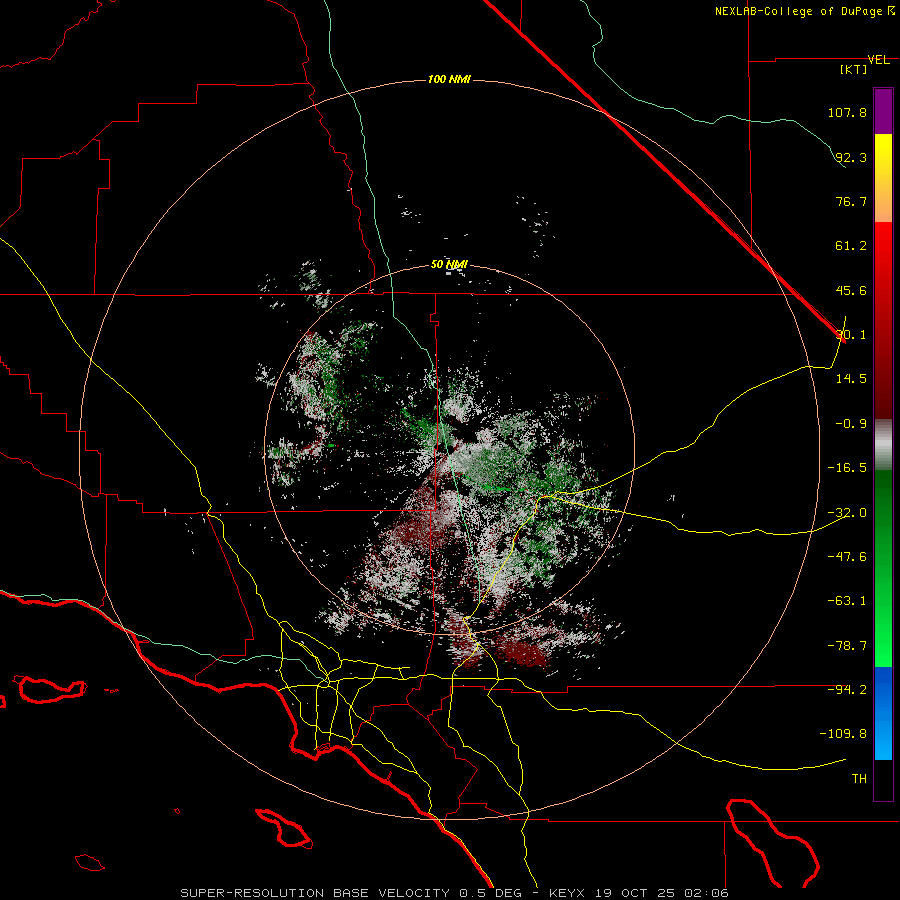Image resolution: width=900 pixels, height=900 pixels.
Task: Select the 30.1 velocity scale value
Action: (x=851, y=335)
